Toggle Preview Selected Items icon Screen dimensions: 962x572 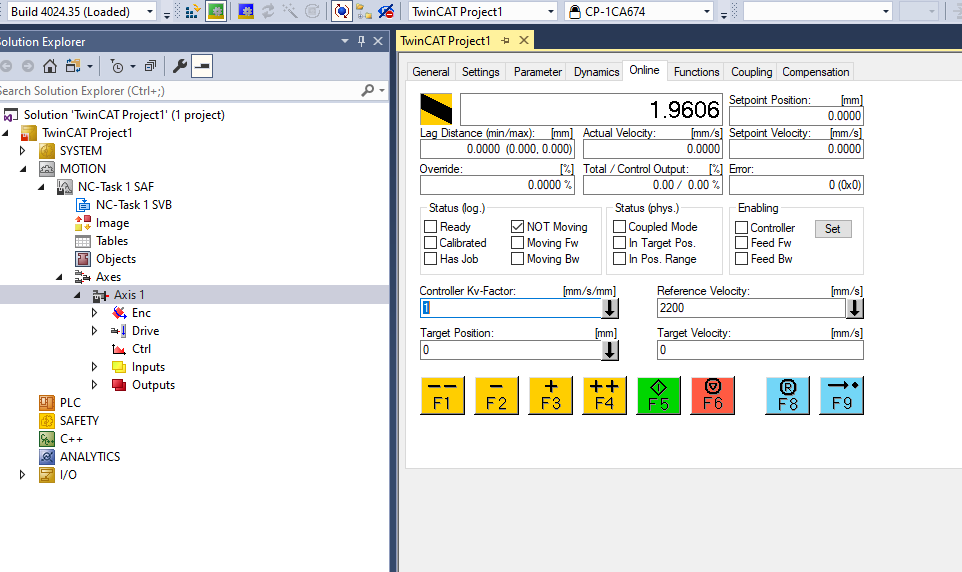click(202, 66)
